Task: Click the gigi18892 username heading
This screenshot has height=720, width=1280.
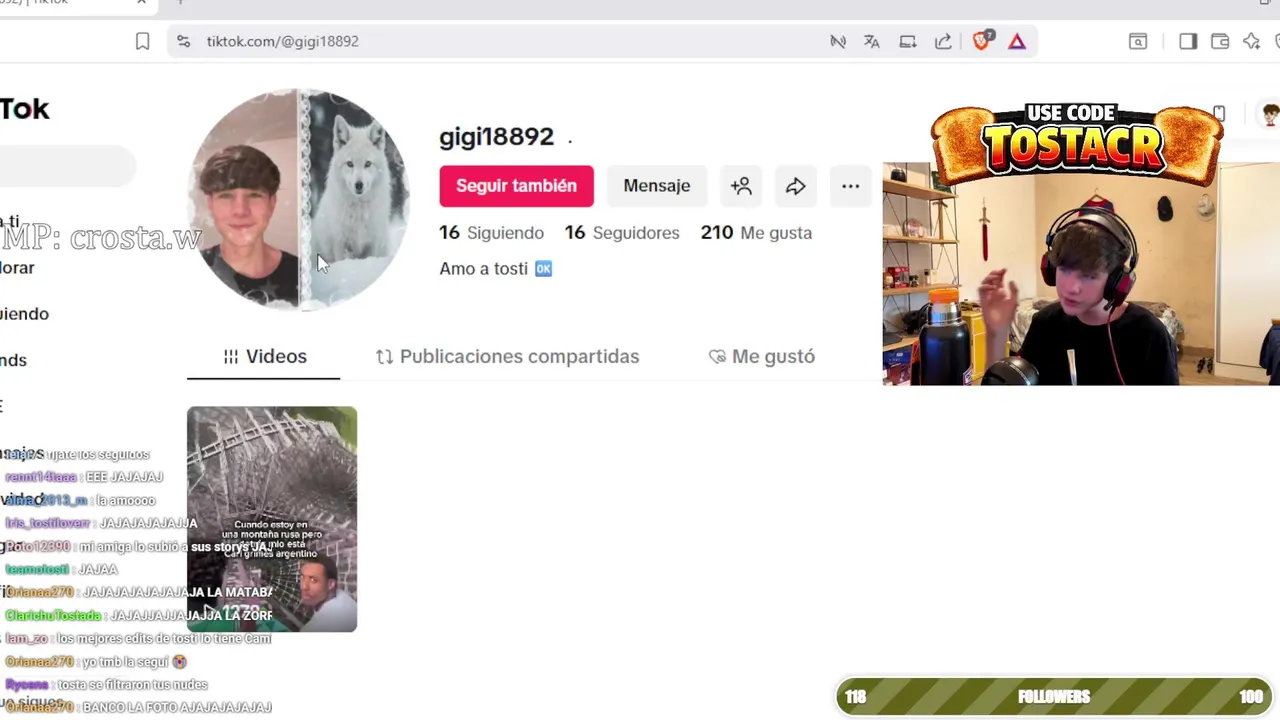Action: coord(496,137)
